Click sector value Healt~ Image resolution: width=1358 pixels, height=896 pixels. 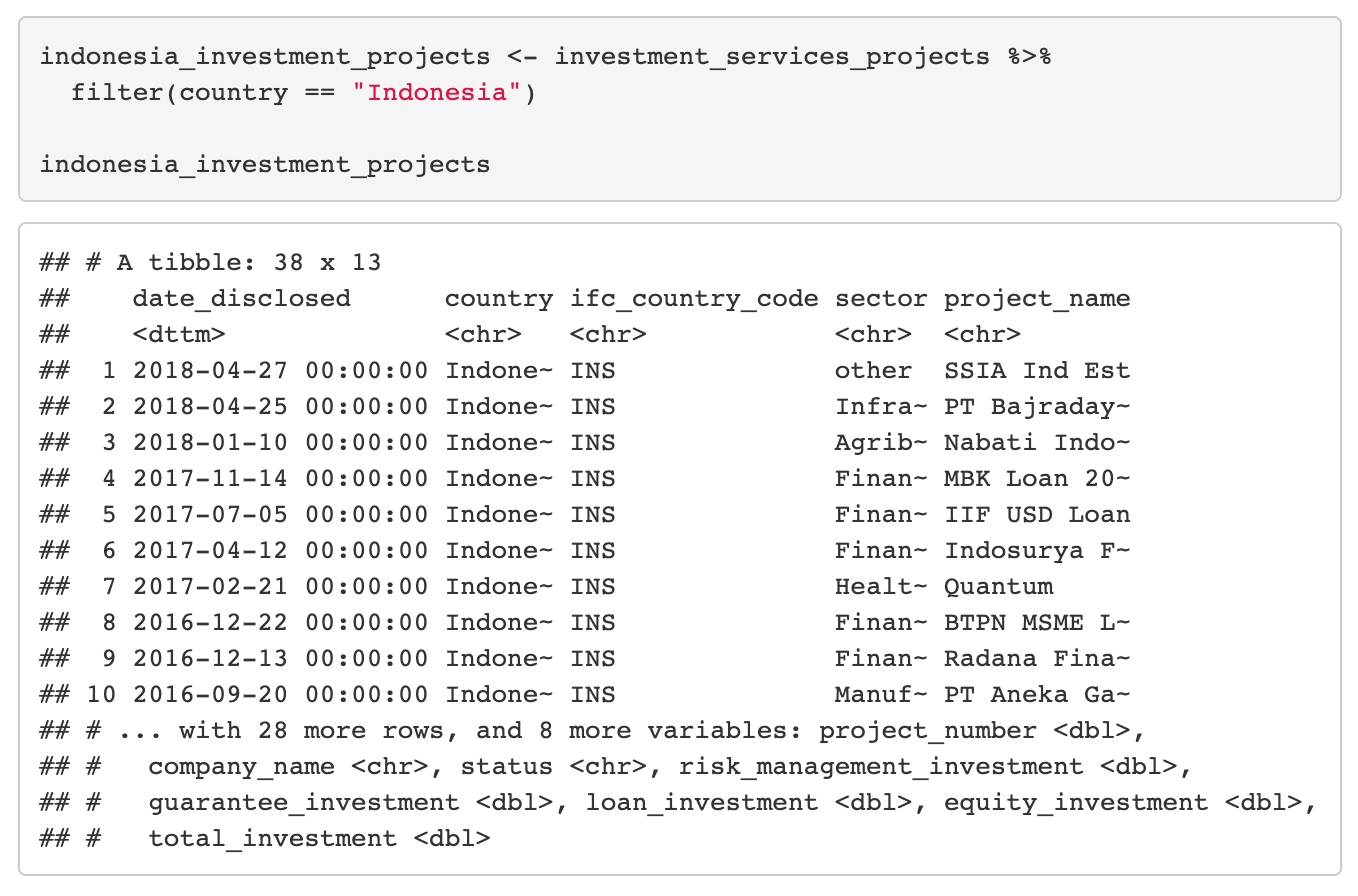[881, 587]
